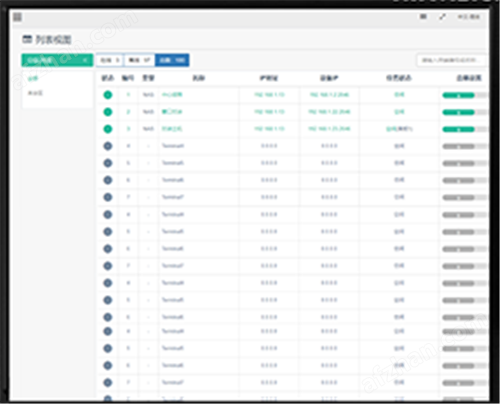Collapse the green group panel header arrow
This screenshot has width=500, height=404.
pos(85,60)
